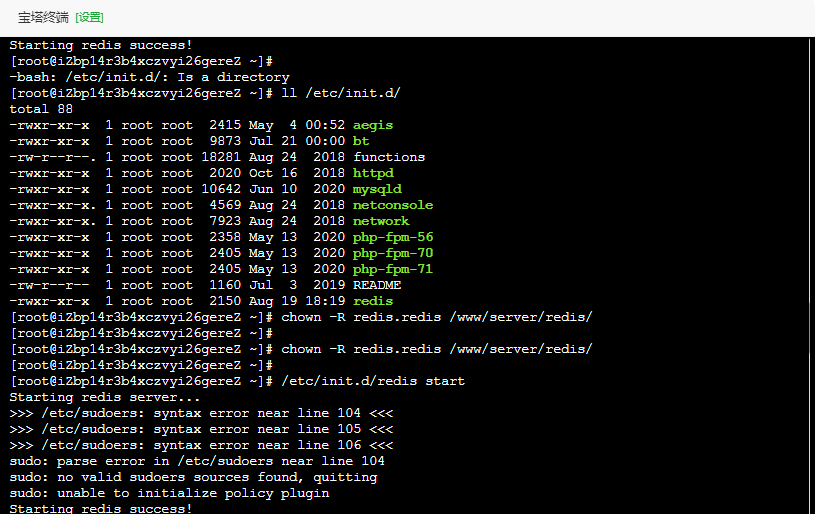Click the 'Aug 19 18:19' date of redis
This screenshot has width=815, height=514.
[297, 301]
